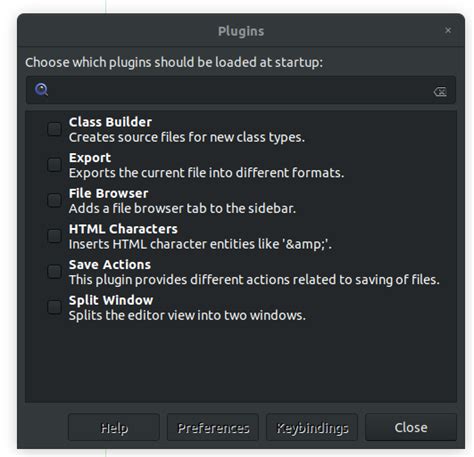
Task: Focus the plugin search text field
Action: [241, 90]
